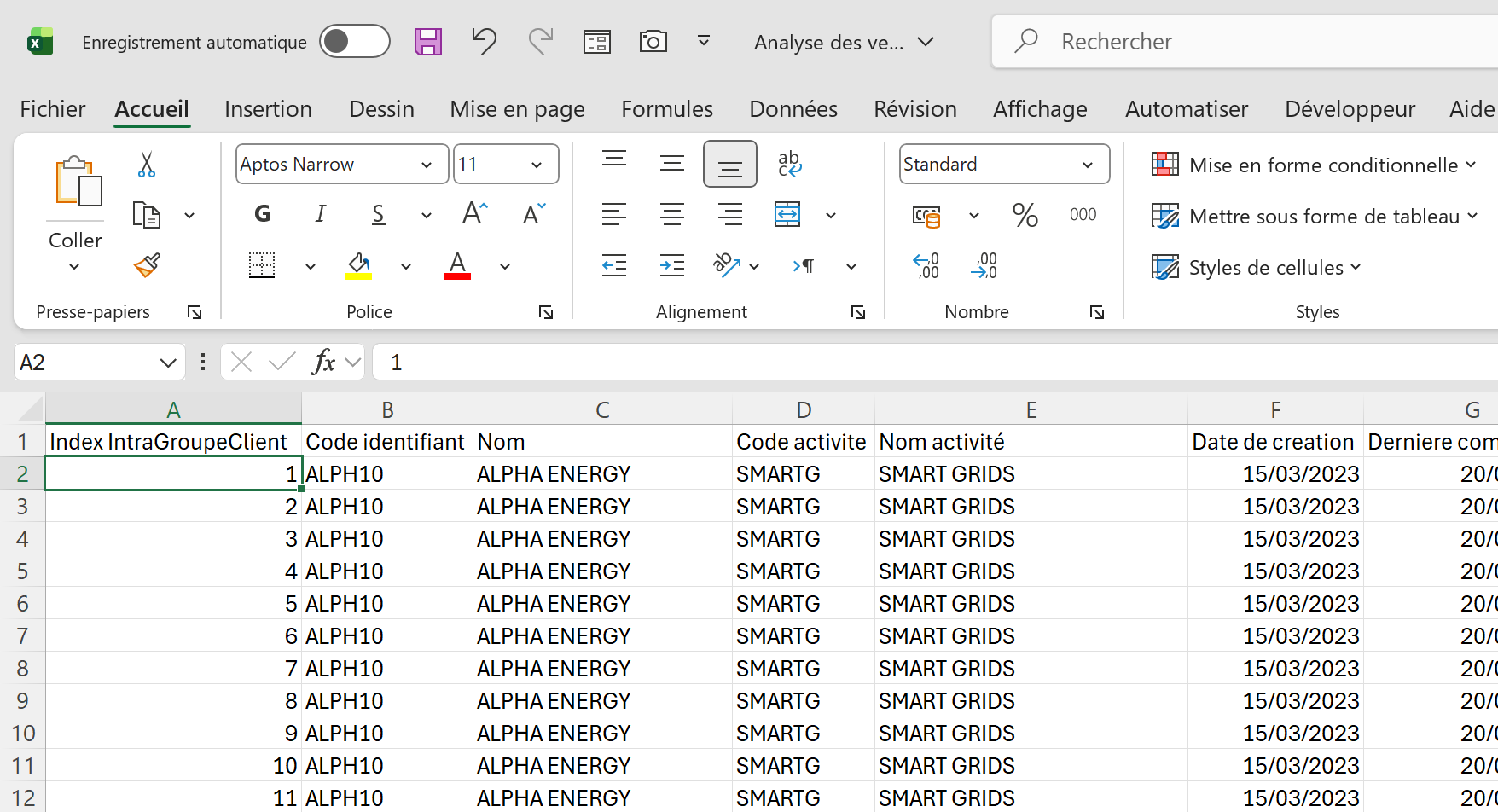This screenshot has height=812, width=1498.
Task: Toggle bold G formatting button
Action: click(x=263, y=214)
